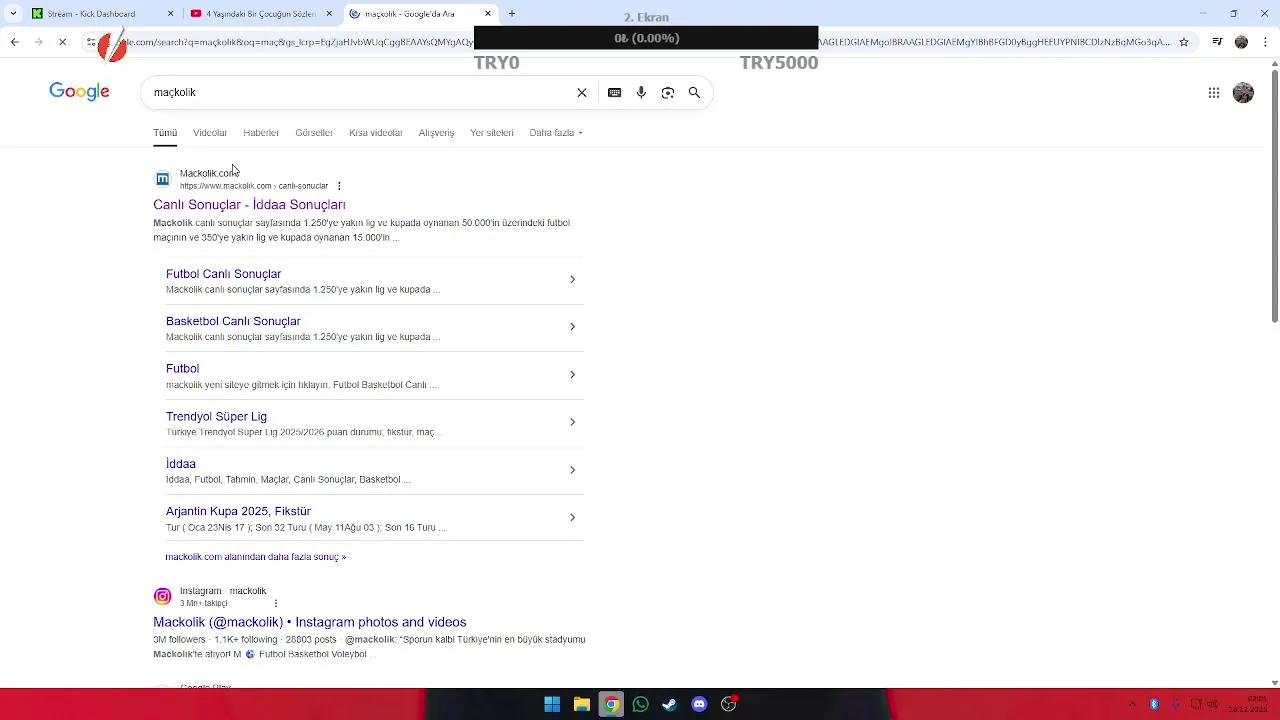The height and width of the screenshot is (720, 1280).
Task: Expand the Futbol Canlı Sonuçlar row chevron
Action: pos(572,279)
